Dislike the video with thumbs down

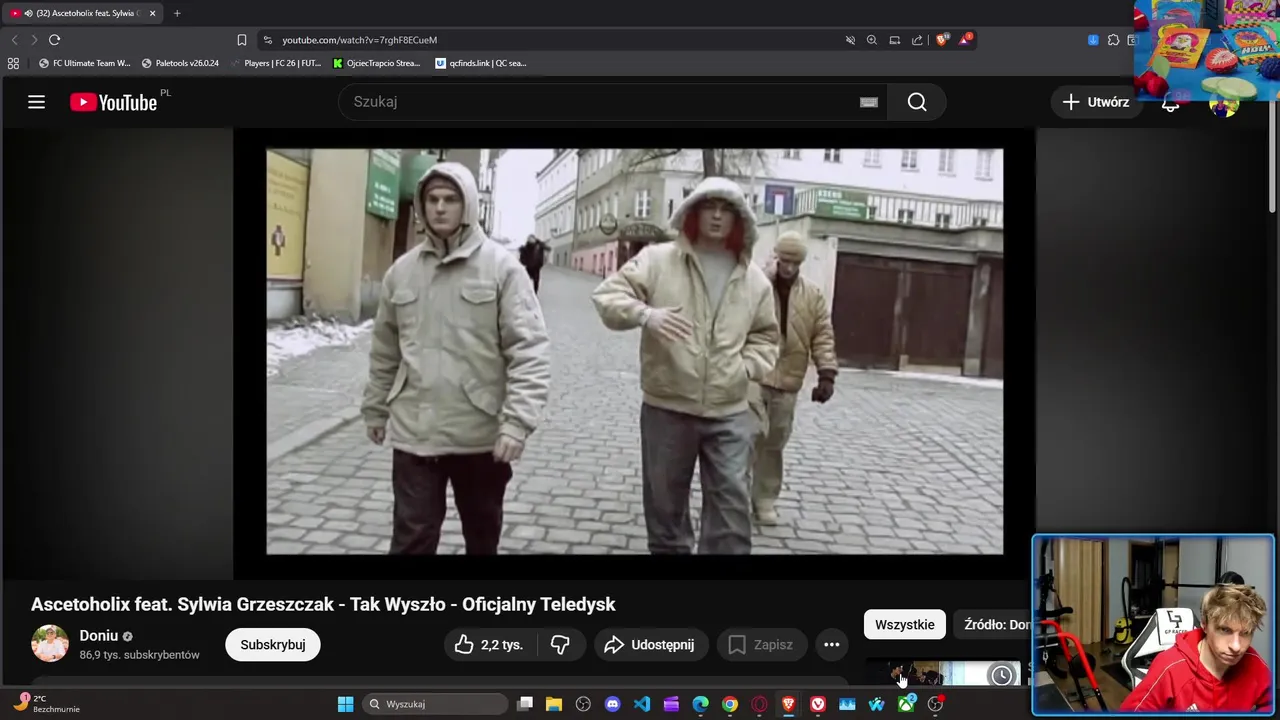click(x=560, y=645)
